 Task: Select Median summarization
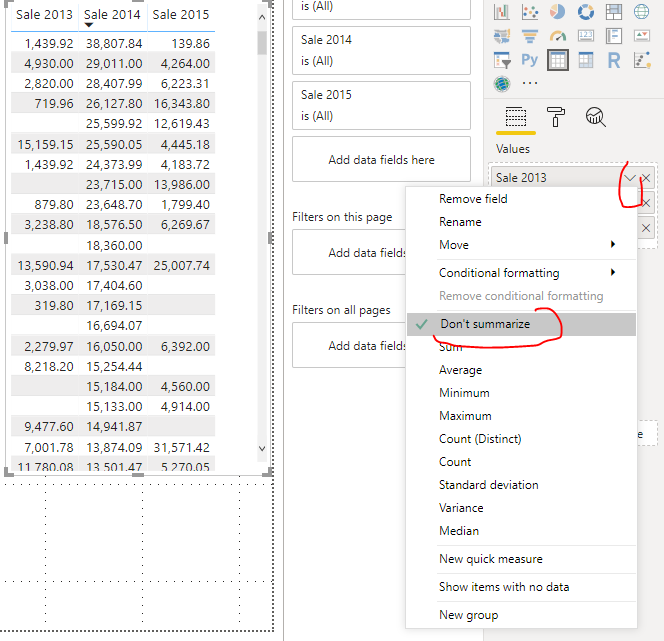tap(521, 531)
